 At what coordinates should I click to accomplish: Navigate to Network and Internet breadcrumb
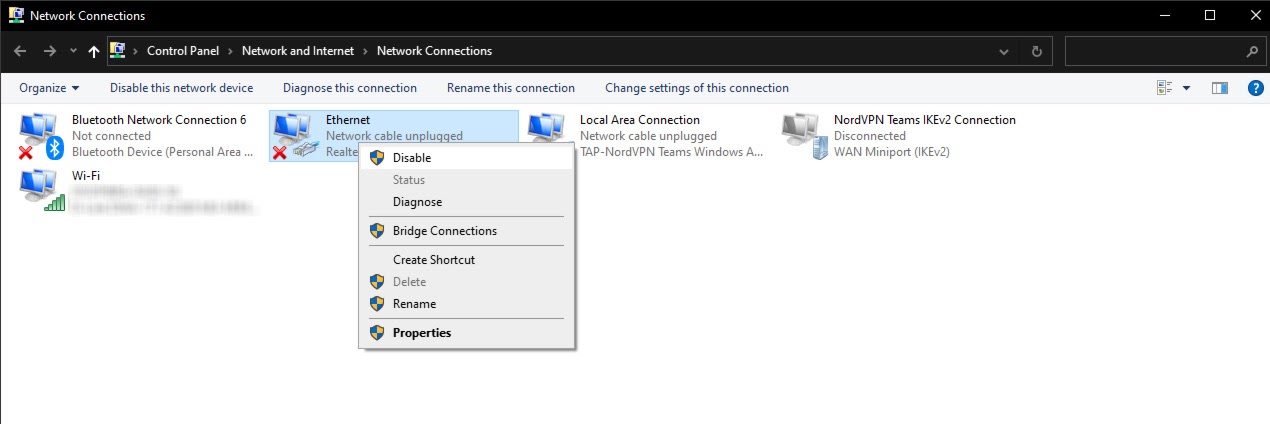(297, 51)
